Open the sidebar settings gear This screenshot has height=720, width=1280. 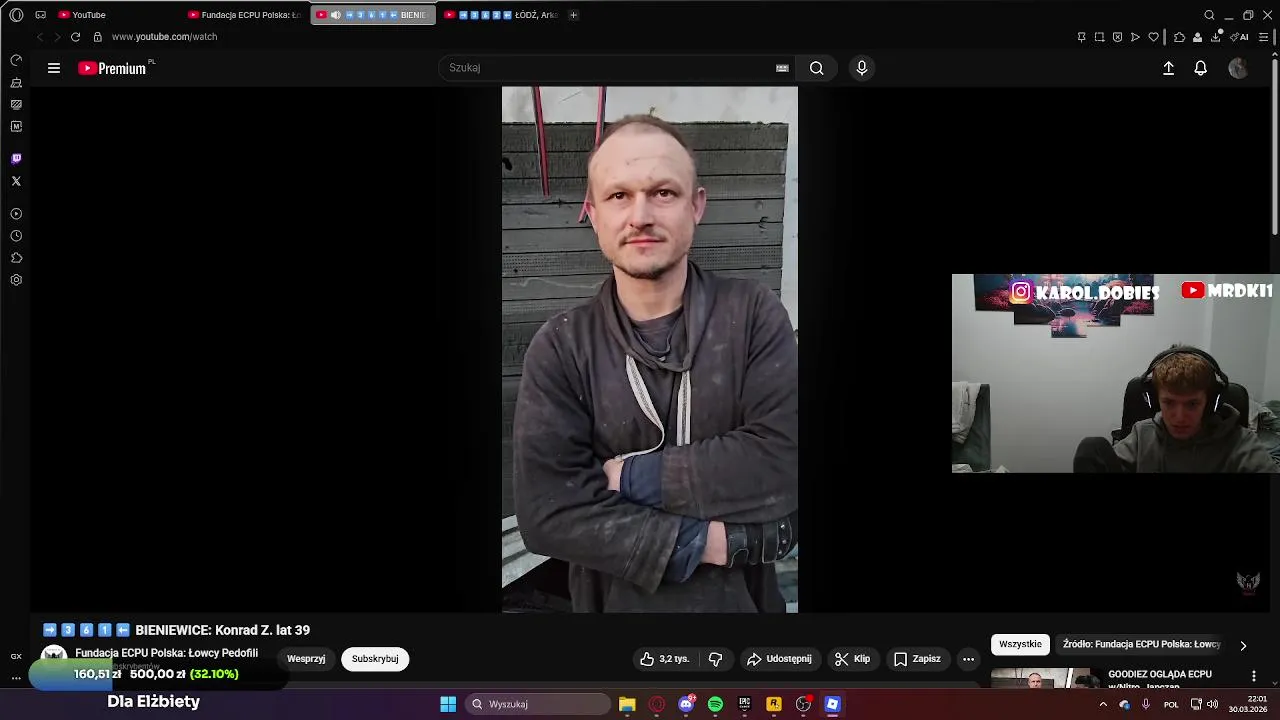click(x=16, y=280)
